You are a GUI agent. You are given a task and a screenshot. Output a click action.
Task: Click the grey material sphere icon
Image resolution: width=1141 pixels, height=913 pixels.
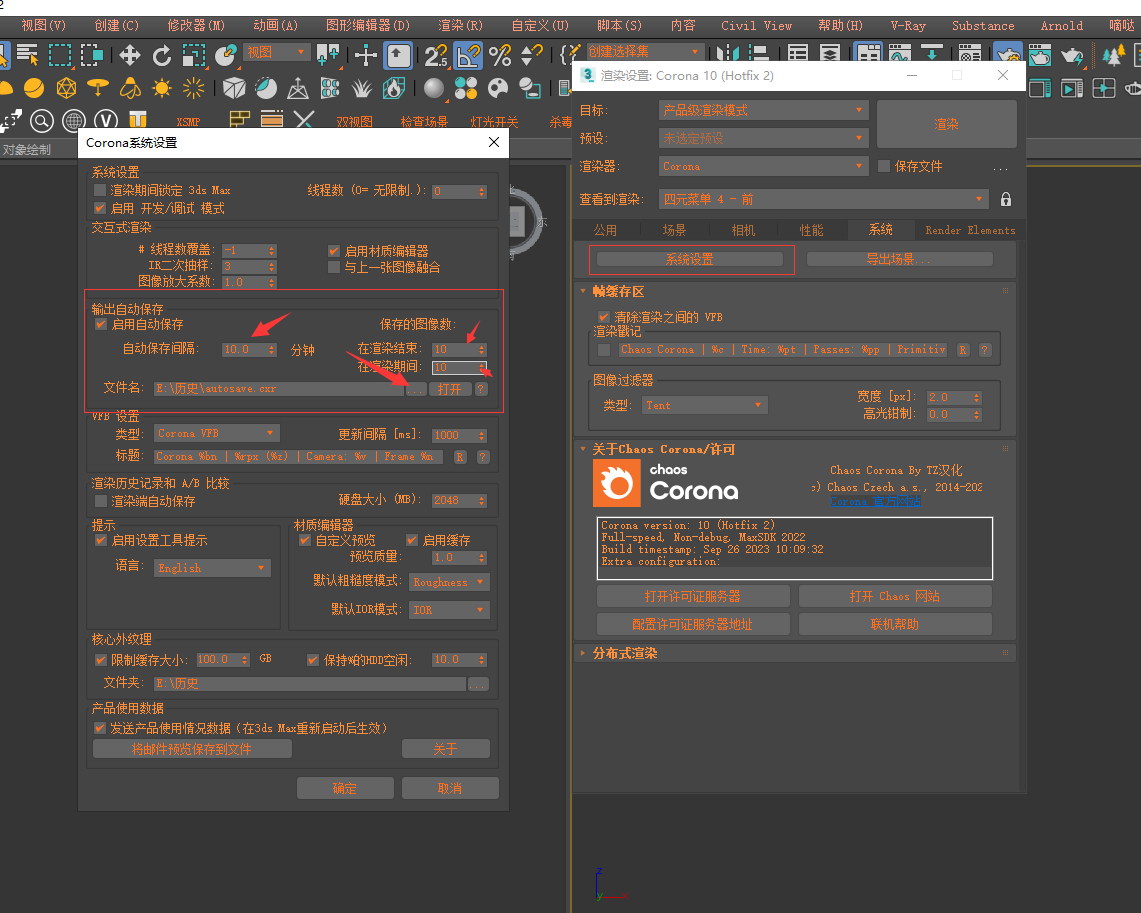click(434, 89)
